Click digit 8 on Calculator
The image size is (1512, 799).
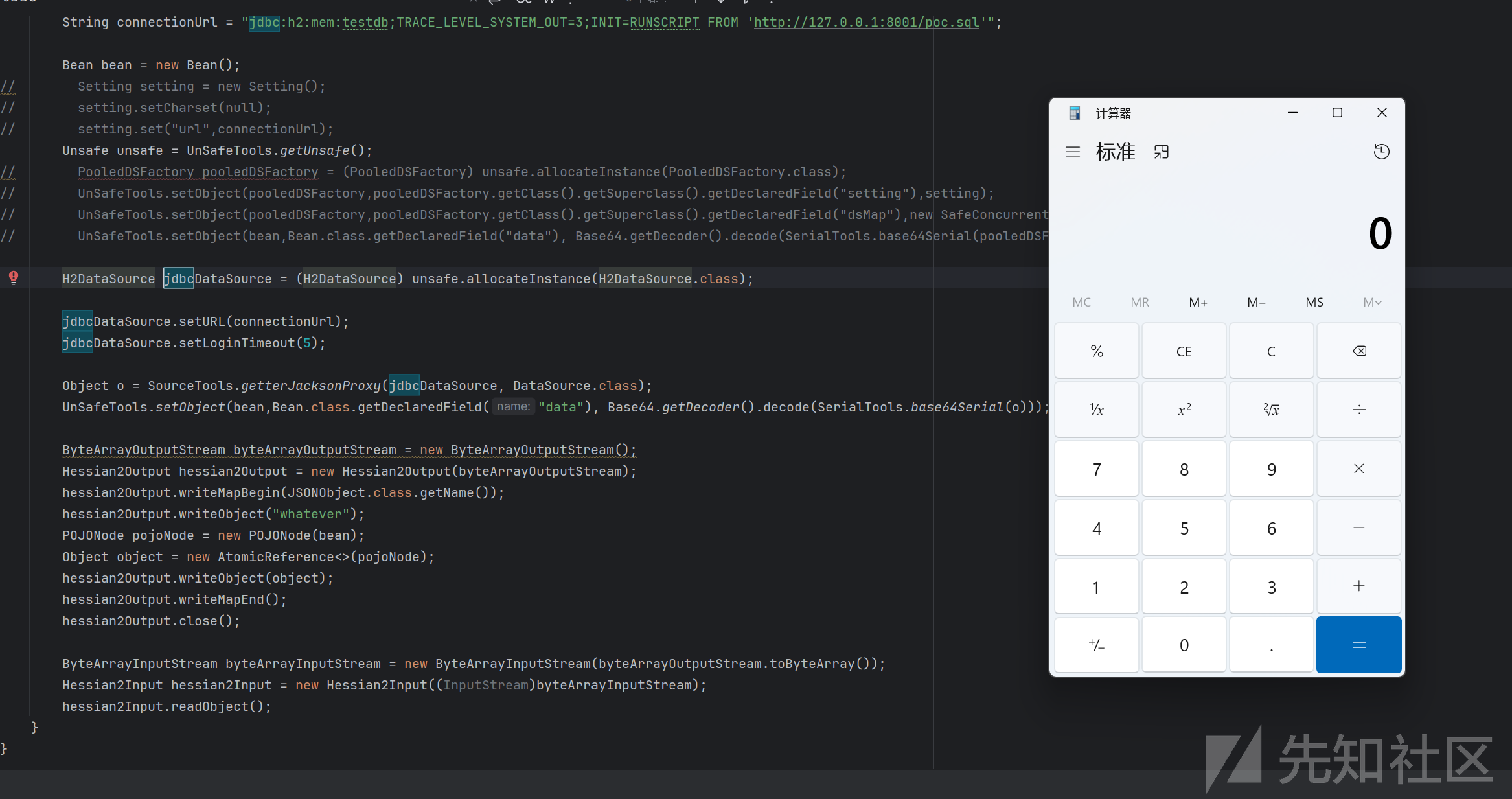(x=1184, y=469)
